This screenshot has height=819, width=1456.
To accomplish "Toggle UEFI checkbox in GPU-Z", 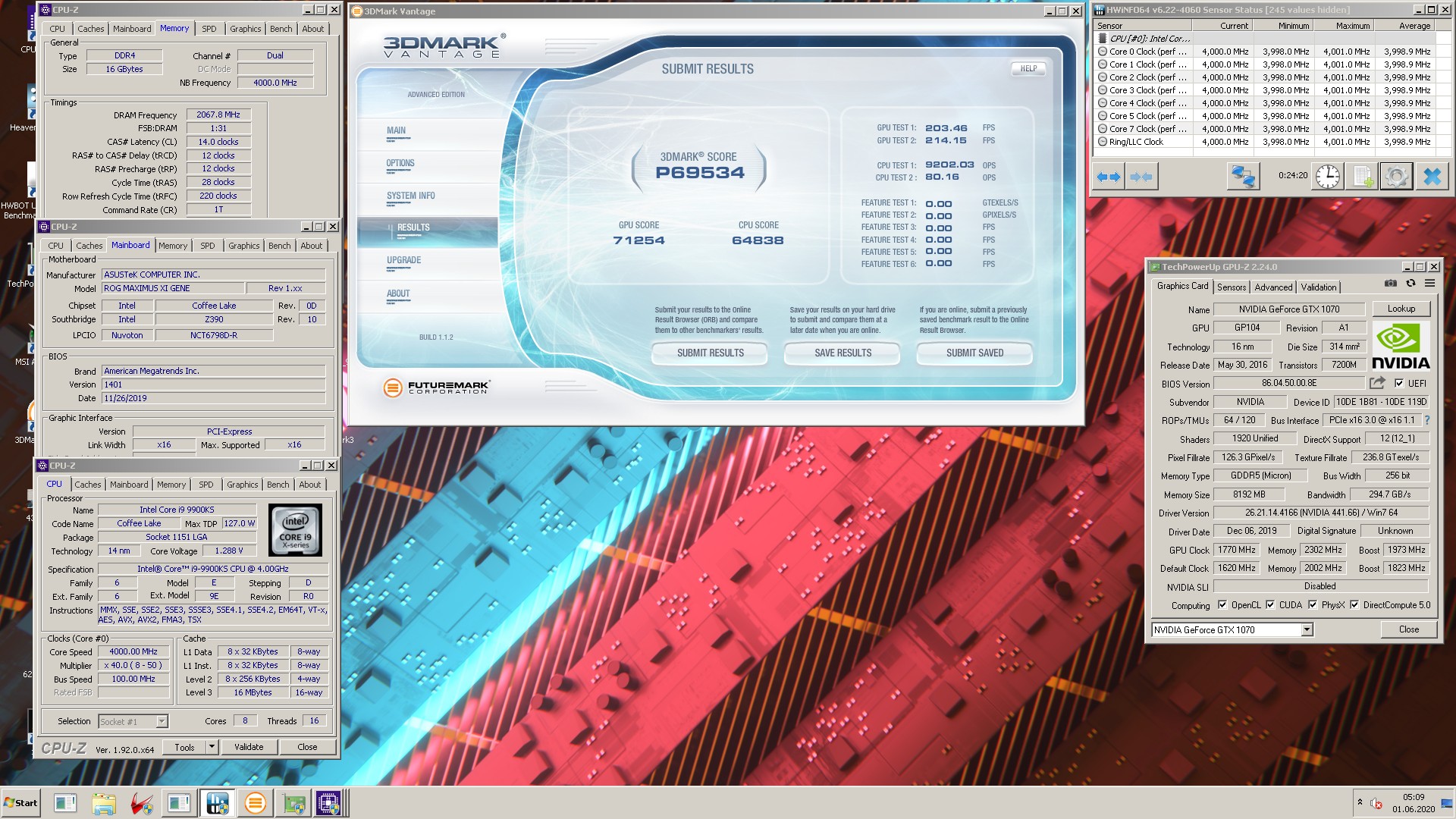I will coord(1399,384).
